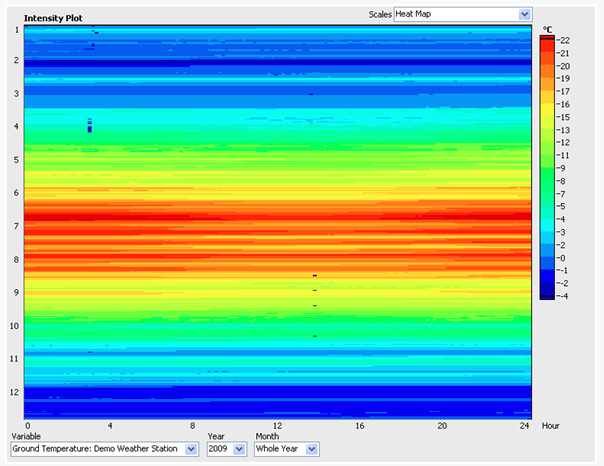Click the Month dropdown arrow
This screenshot has height=466, width=604.
tap(312, 449)
